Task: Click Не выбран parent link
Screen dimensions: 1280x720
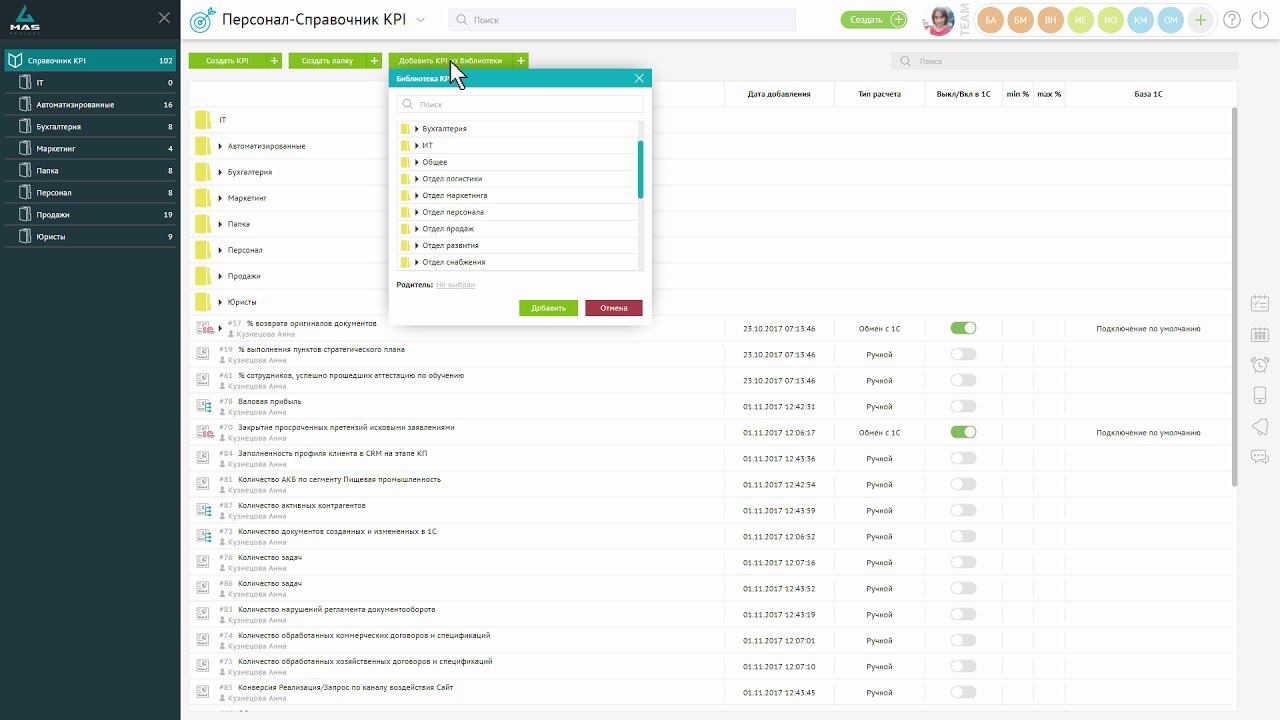Action: [456, 285]
